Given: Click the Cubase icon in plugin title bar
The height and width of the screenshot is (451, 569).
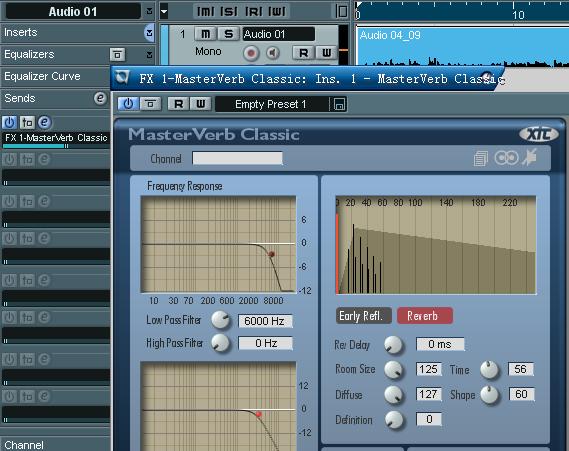Looking at the screenshot, I should [x=122, y=78].
